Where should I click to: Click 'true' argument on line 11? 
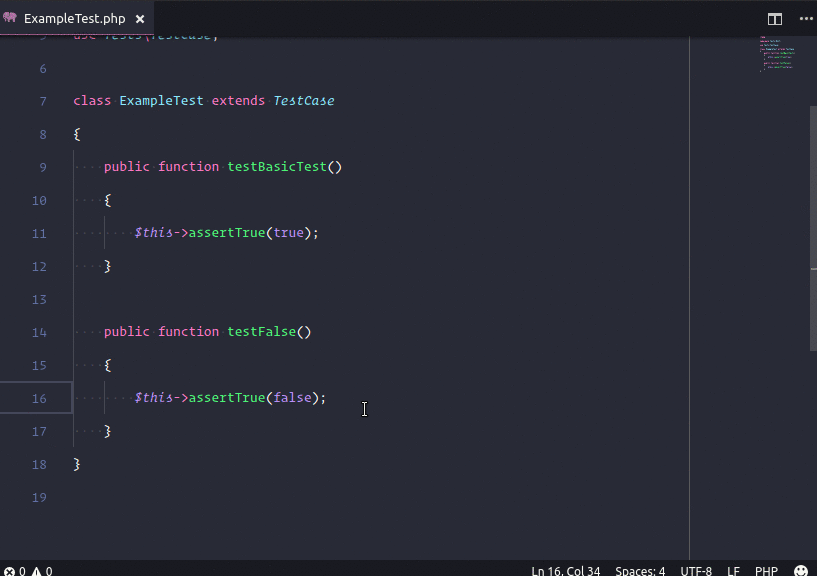[289, 232]
